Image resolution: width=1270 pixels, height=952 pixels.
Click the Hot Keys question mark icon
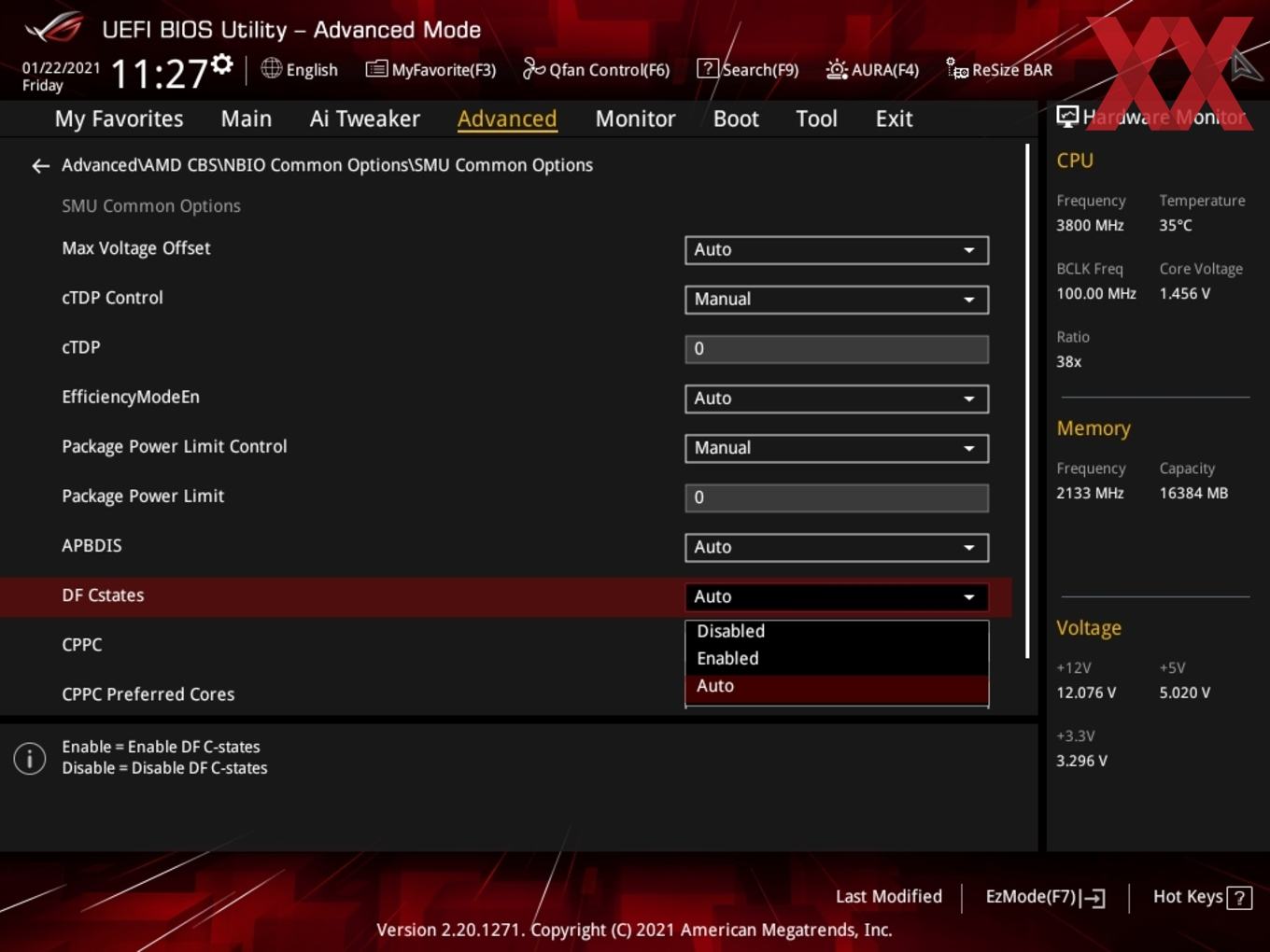point(1239,898)
